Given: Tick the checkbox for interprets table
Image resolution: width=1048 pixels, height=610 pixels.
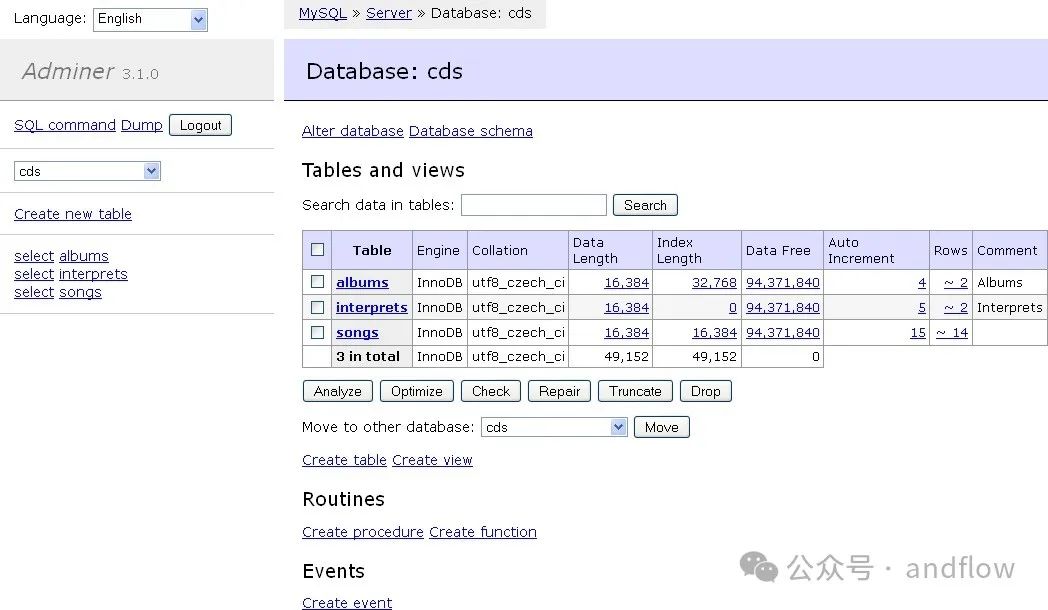Looking at the screenshot, I should pyautogui.click(x=317, y=307).
